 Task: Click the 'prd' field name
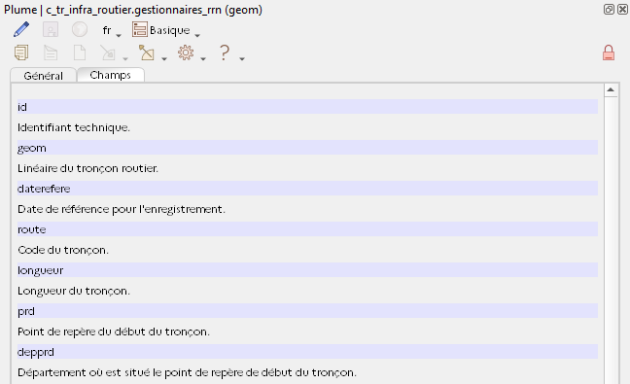(26, 311)
